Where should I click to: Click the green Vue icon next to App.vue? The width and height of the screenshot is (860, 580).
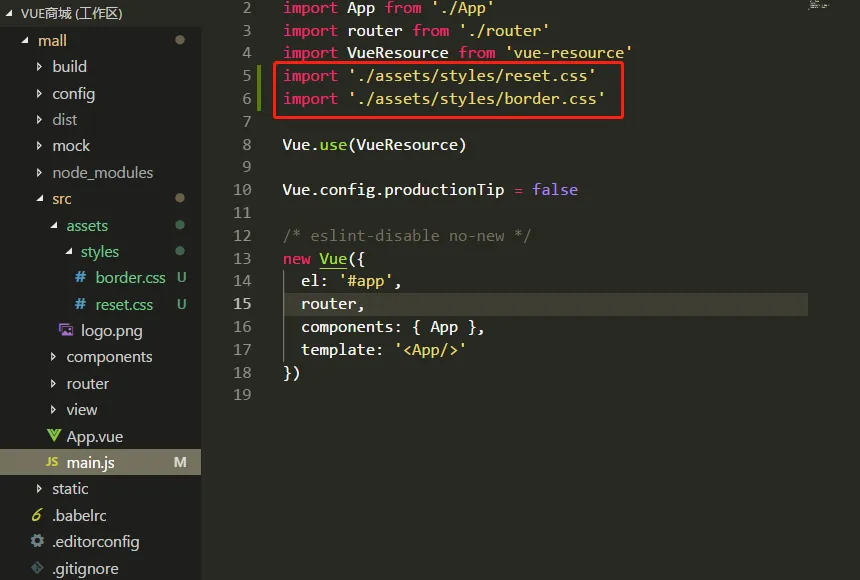pyautogui.click(x=53, y=436)
